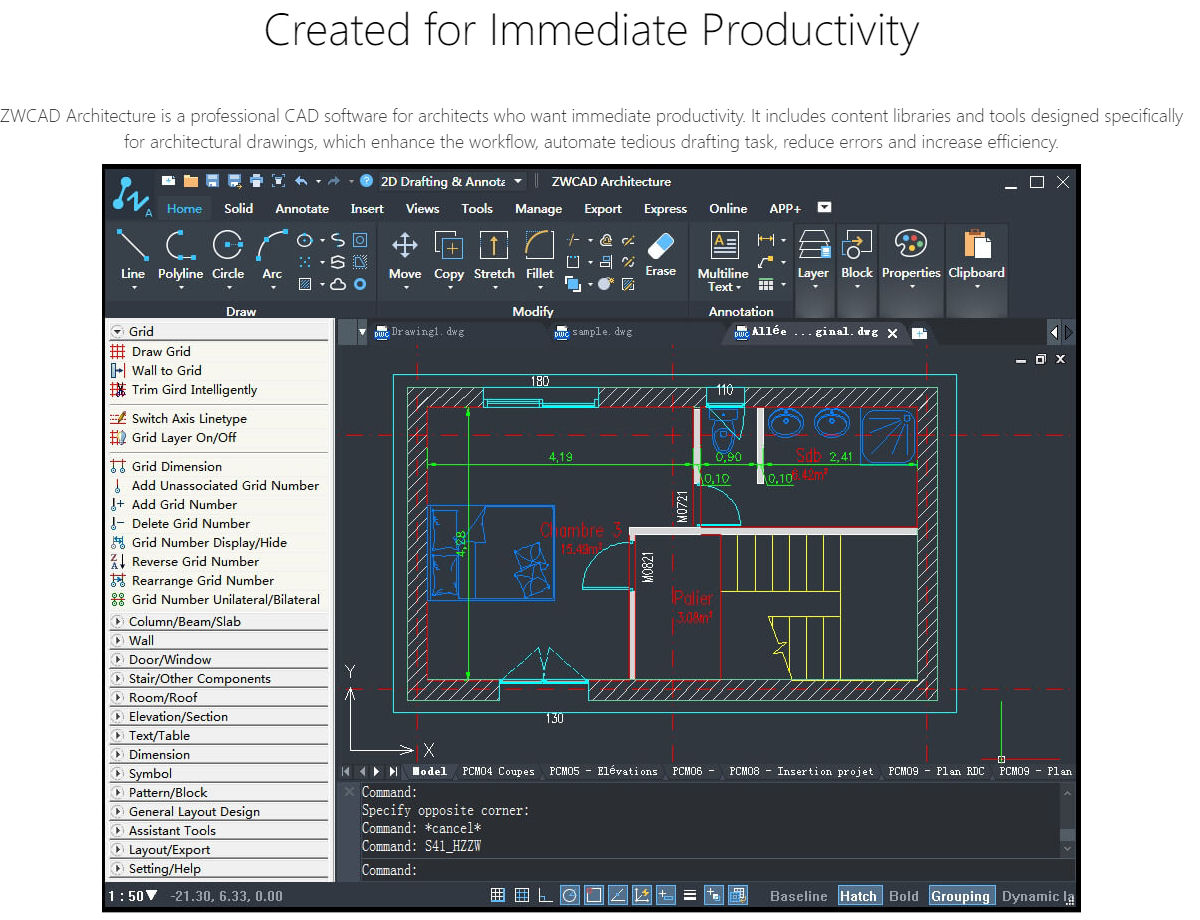Viewport: 1200px width, 920px height.
Task: Click the next layout tab navigation arrow
Action: [377, 771]
